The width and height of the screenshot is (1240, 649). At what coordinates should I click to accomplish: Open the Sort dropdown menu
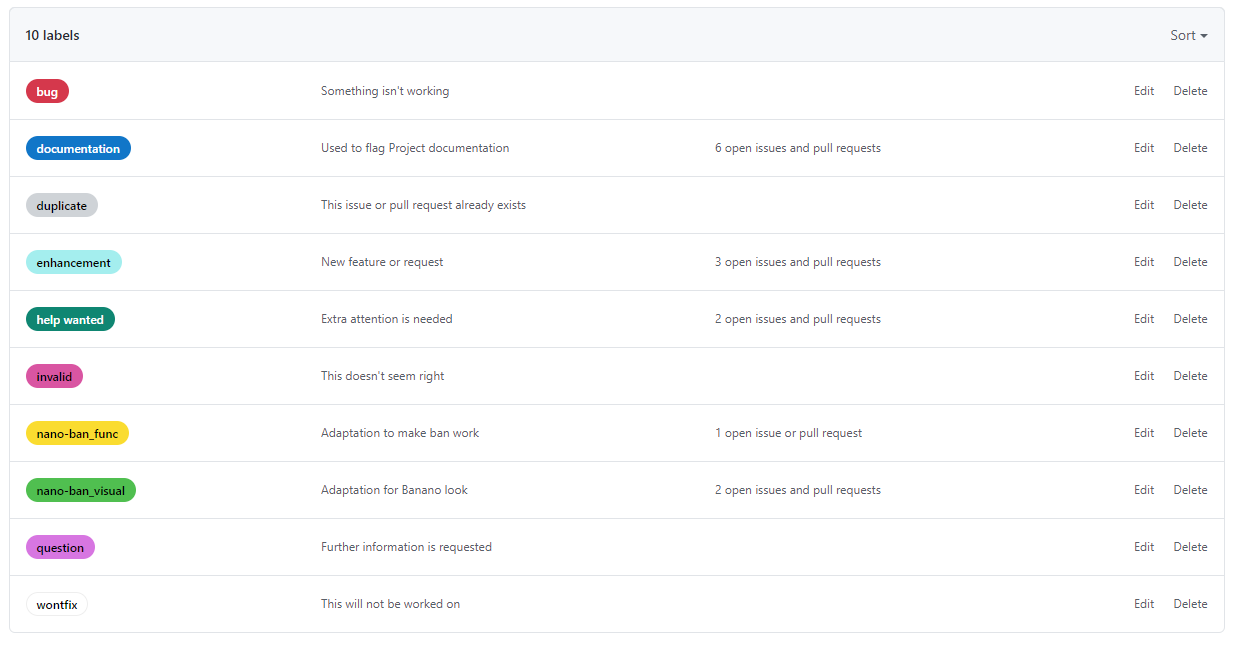click(1188, 35)
